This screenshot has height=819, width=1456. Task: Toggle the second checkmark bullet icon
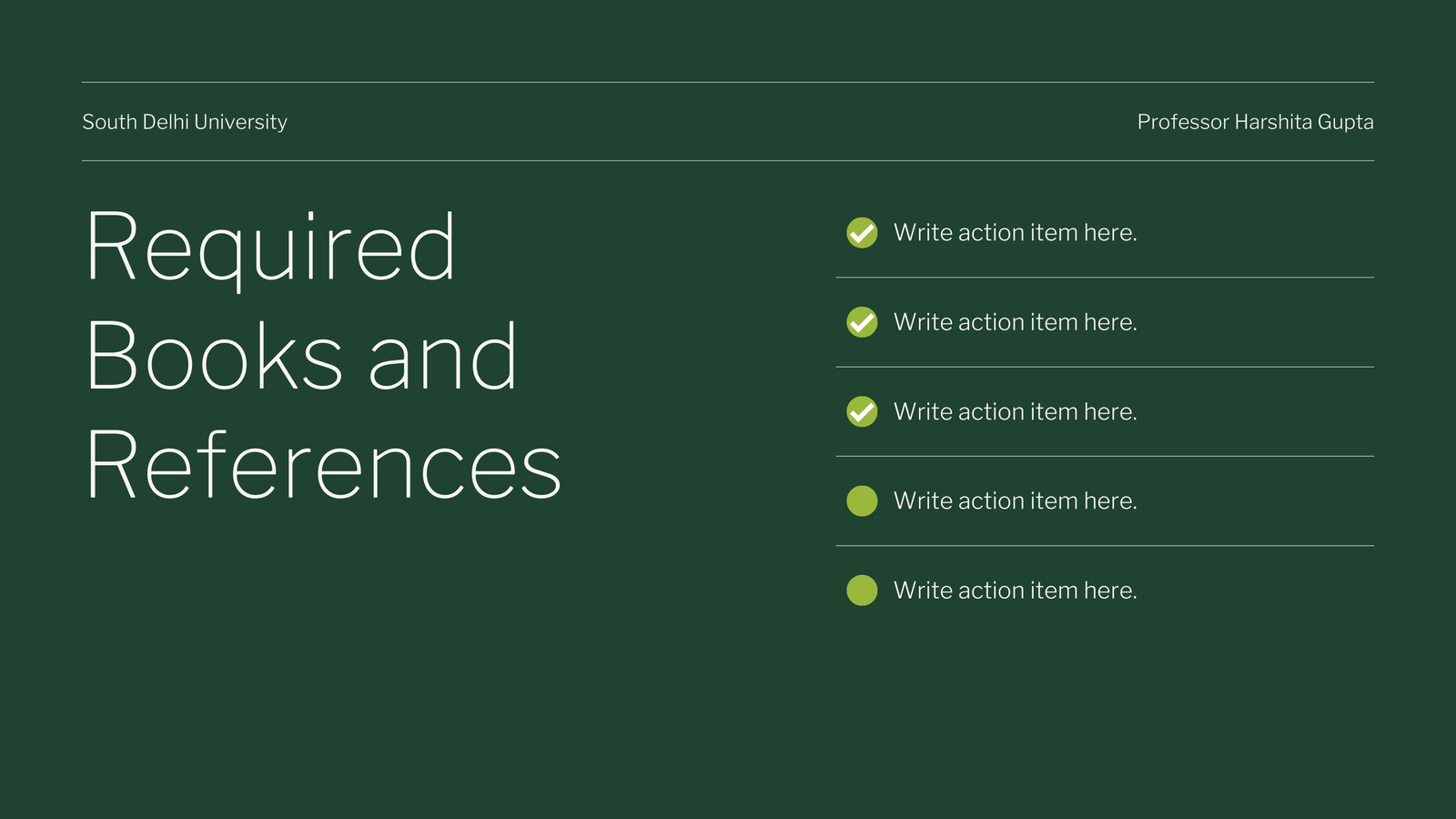(862, 322)
